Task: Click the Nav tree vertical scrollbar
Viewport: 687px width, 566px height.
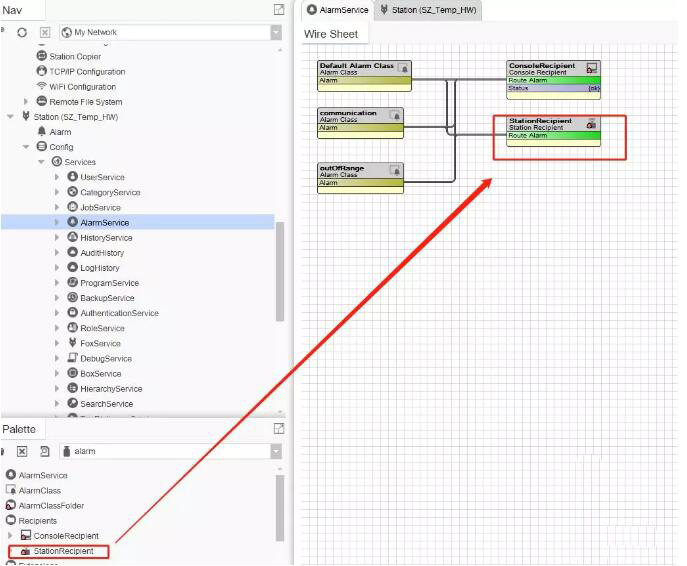Action: [280, 272]
